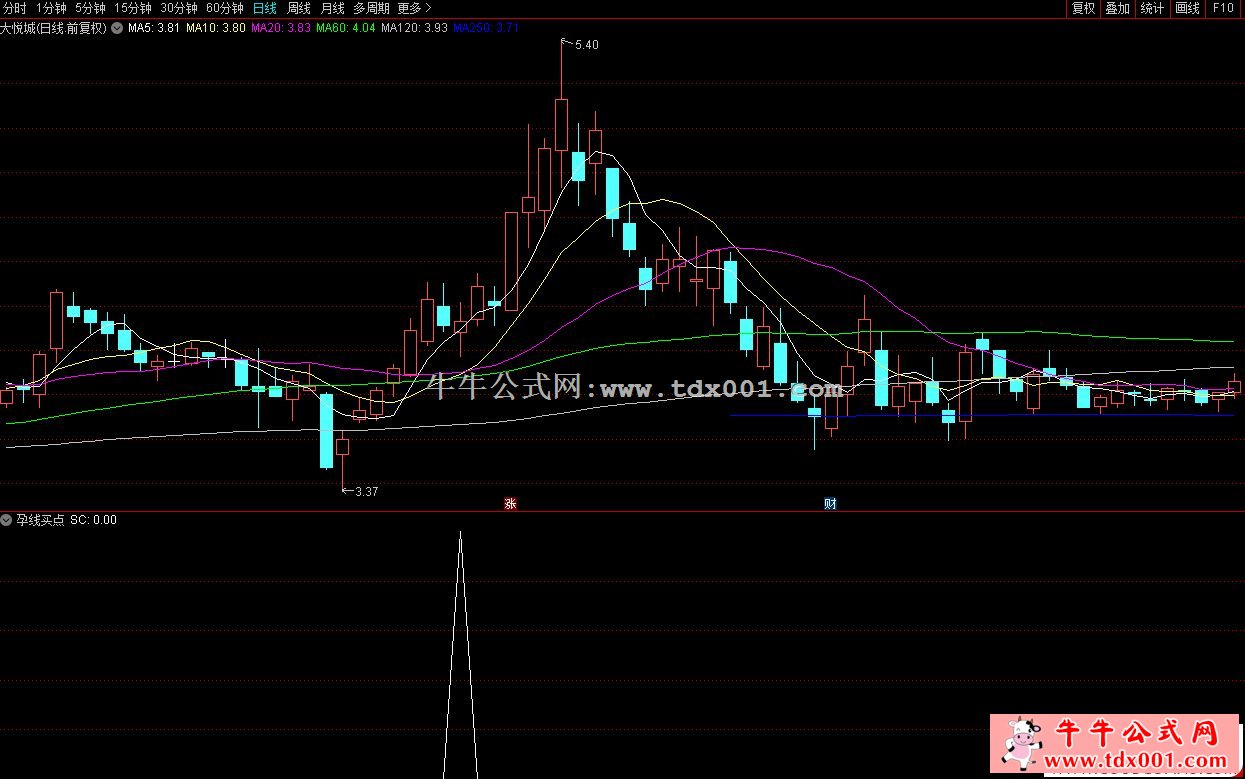
Task: Click the 统计 statistics button
Action: (1152, 8)
